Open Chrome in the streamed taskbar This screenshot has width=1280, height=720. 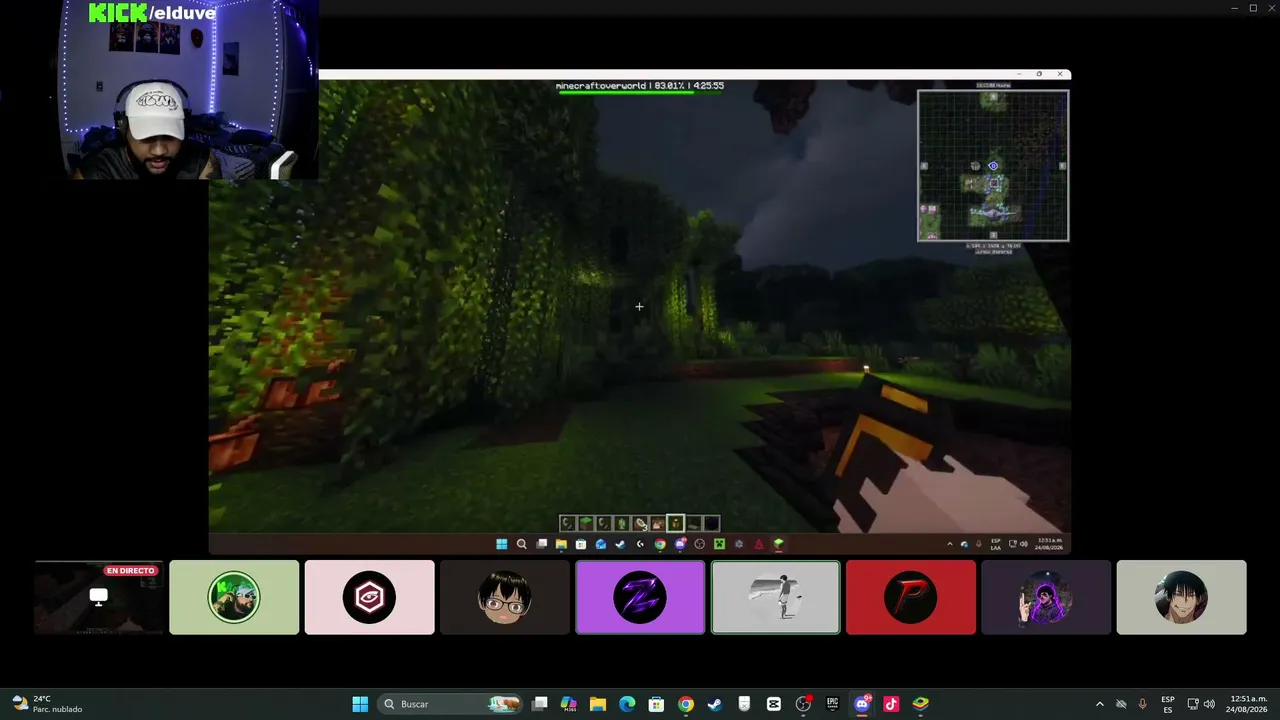point(660,544)
